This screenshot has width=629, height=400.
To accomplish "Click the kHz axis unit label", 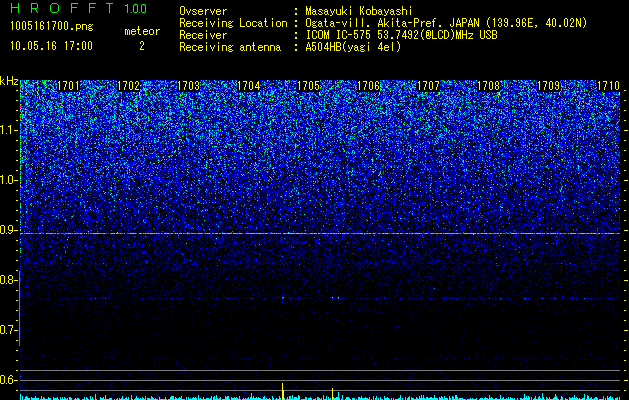I will (x=9, y=81).
